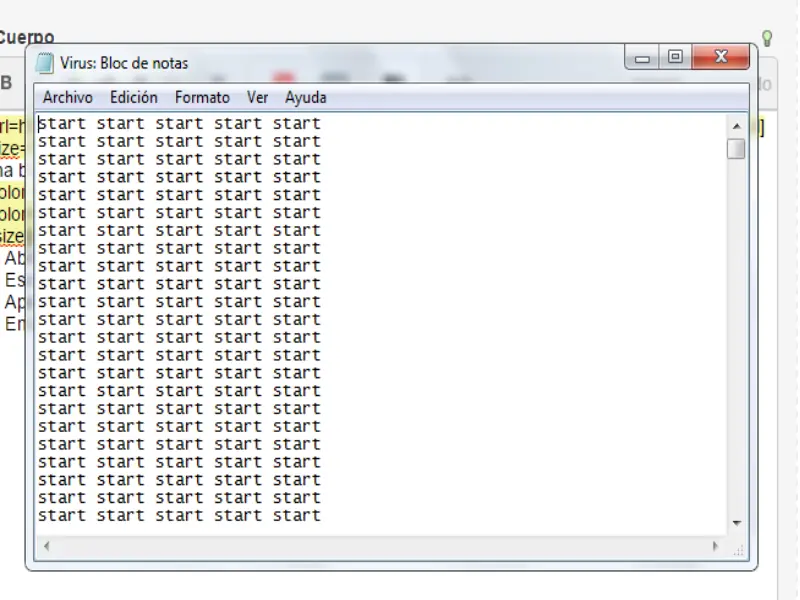The image size is (800, 600).
Task: Click the up arrow of the vertical scrollbar
Action: click(736, 125)
